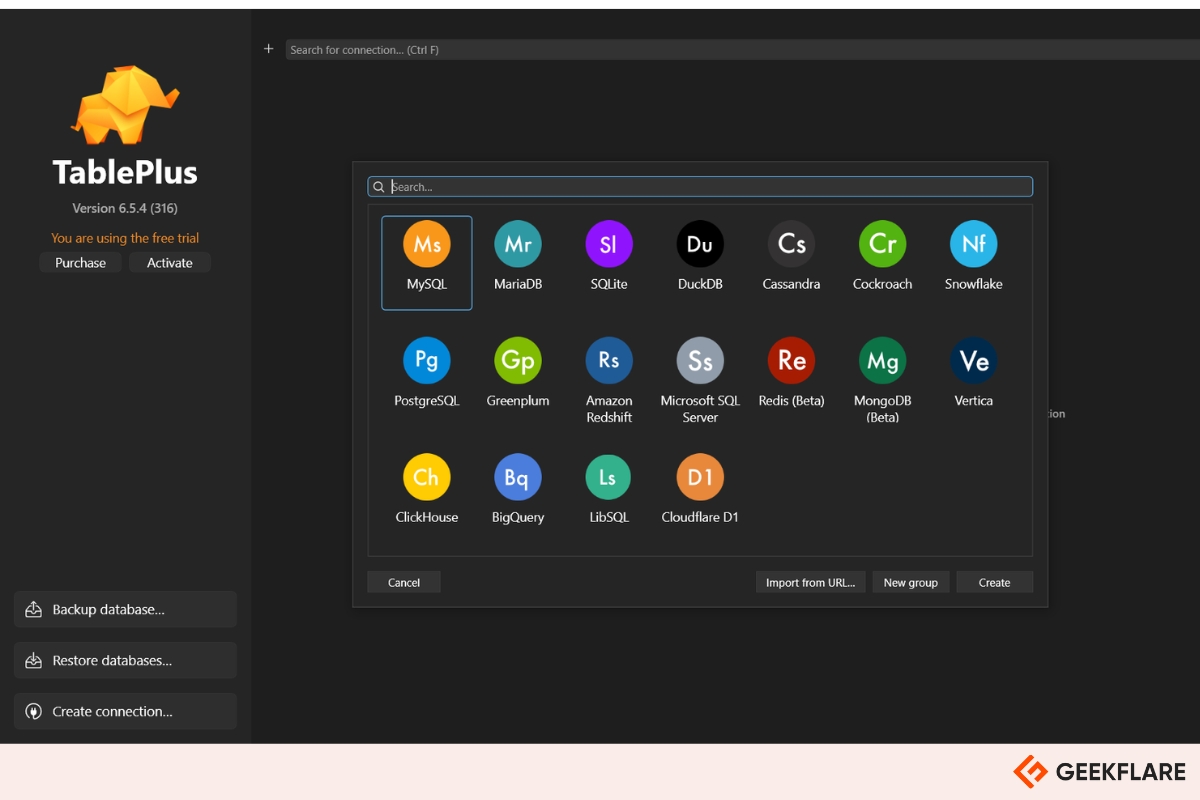1200x800 pixels.
Task: Select the MongoDB (Beta) icon
Action: tap(882, 361)
